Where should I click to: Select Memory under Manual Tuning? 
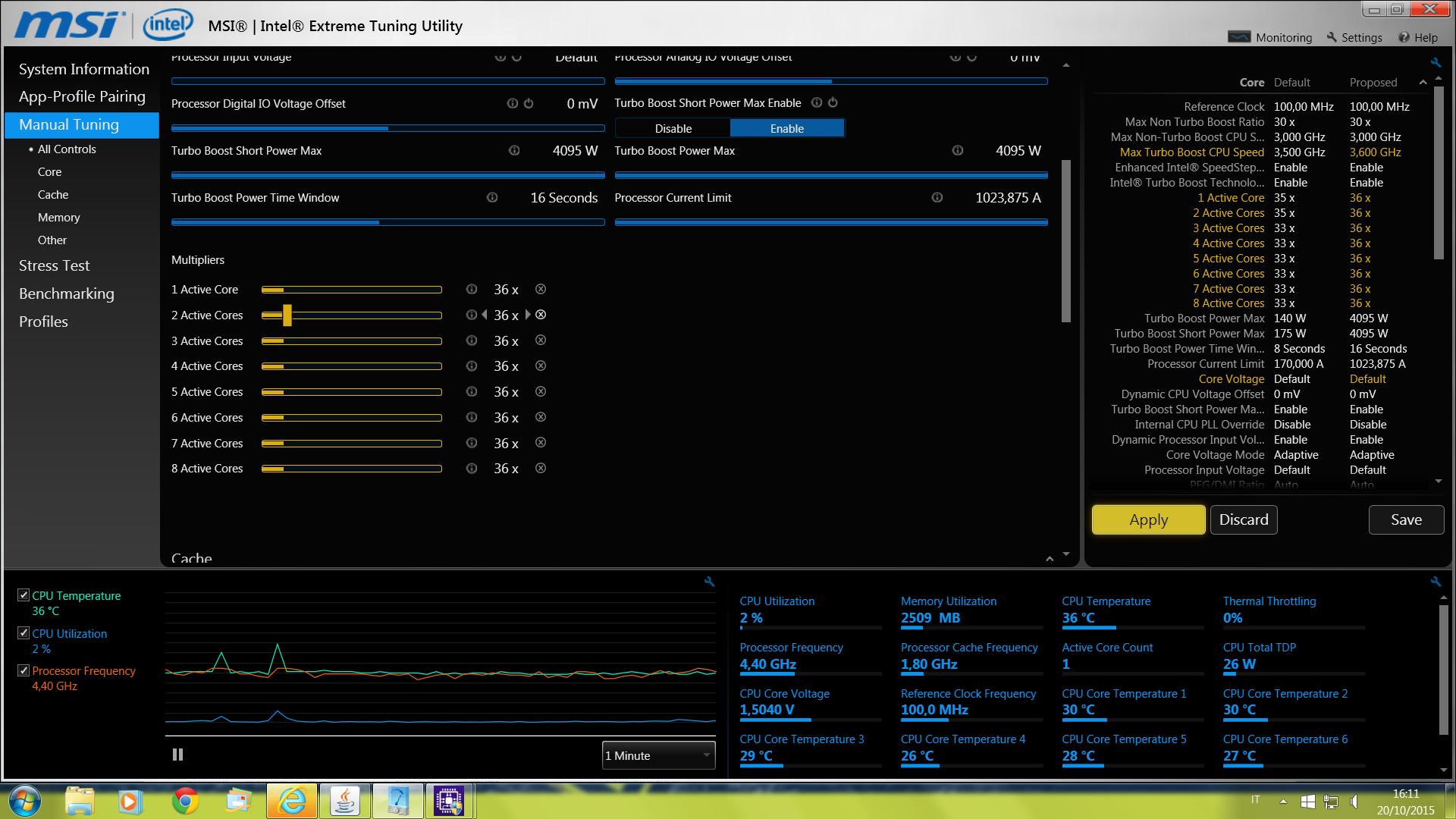point(59,218)
